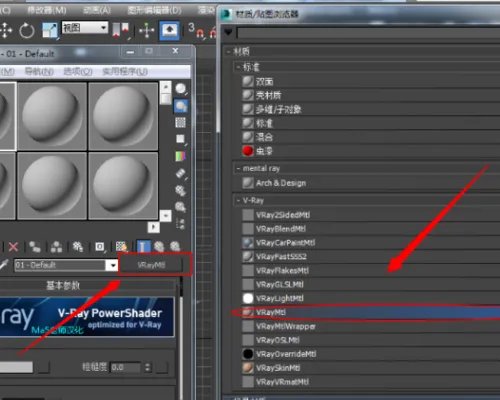
Task: Toggle Backlight in the Material Editor
Action: (181, 106)
